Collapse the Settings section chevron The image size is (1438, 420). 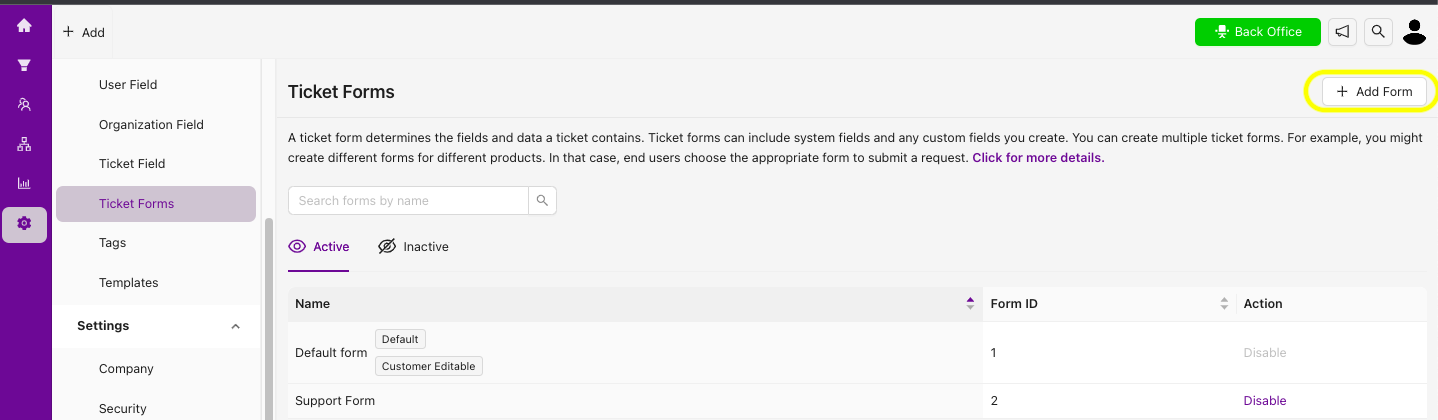point(235,326)
